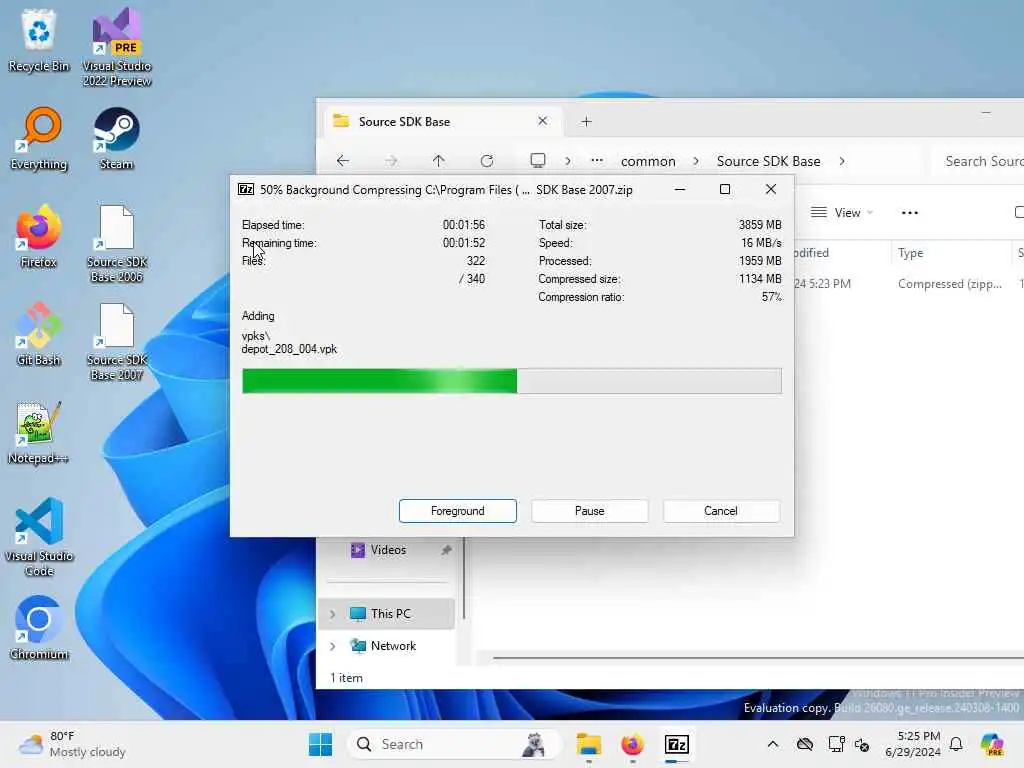Open the Firefox desktop shortcut
Screen dimensions: 1024x768
tap(39, 236)
